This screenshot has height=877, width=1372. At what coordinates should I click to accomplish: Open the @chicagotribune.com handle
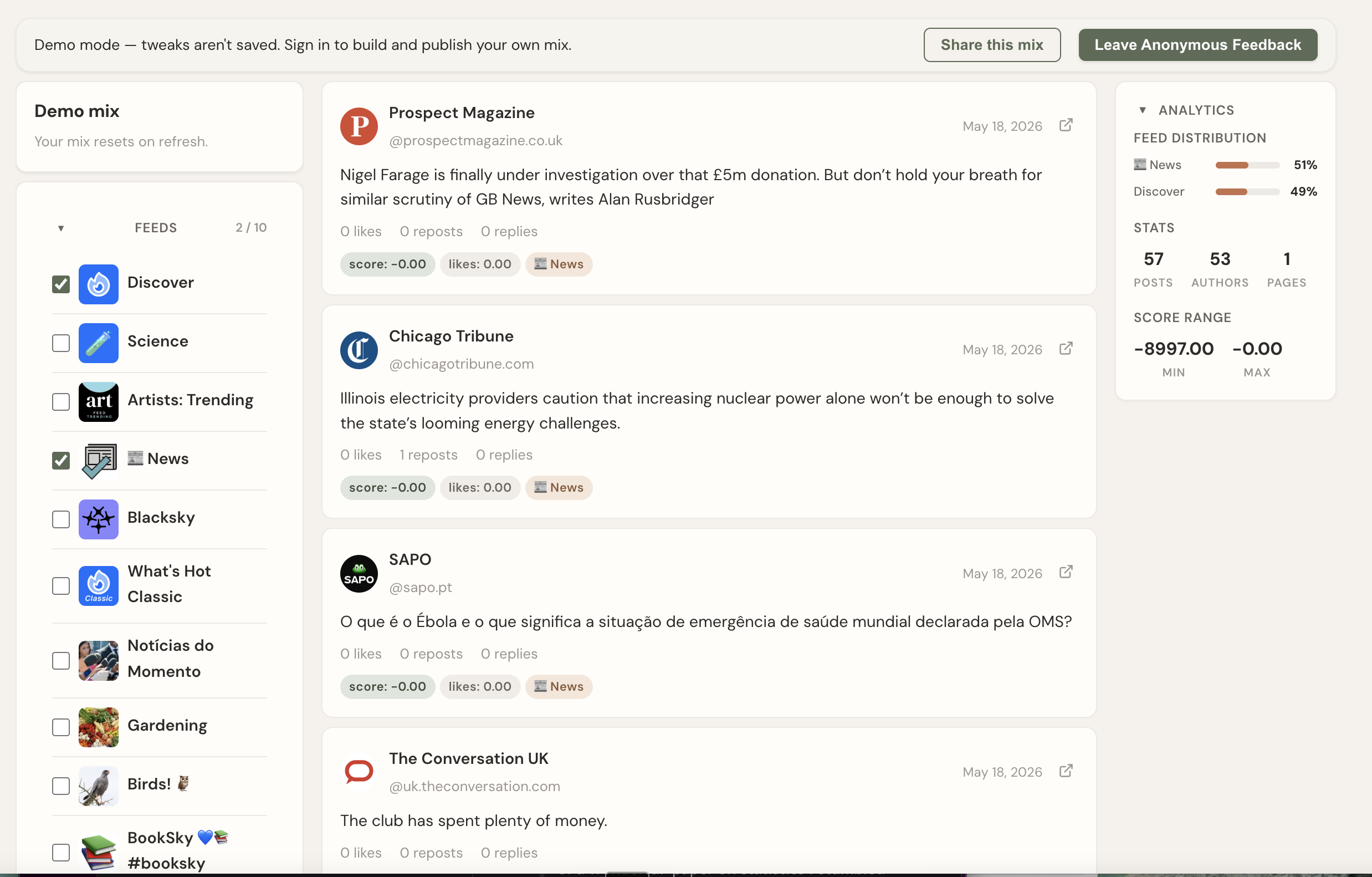462,364
